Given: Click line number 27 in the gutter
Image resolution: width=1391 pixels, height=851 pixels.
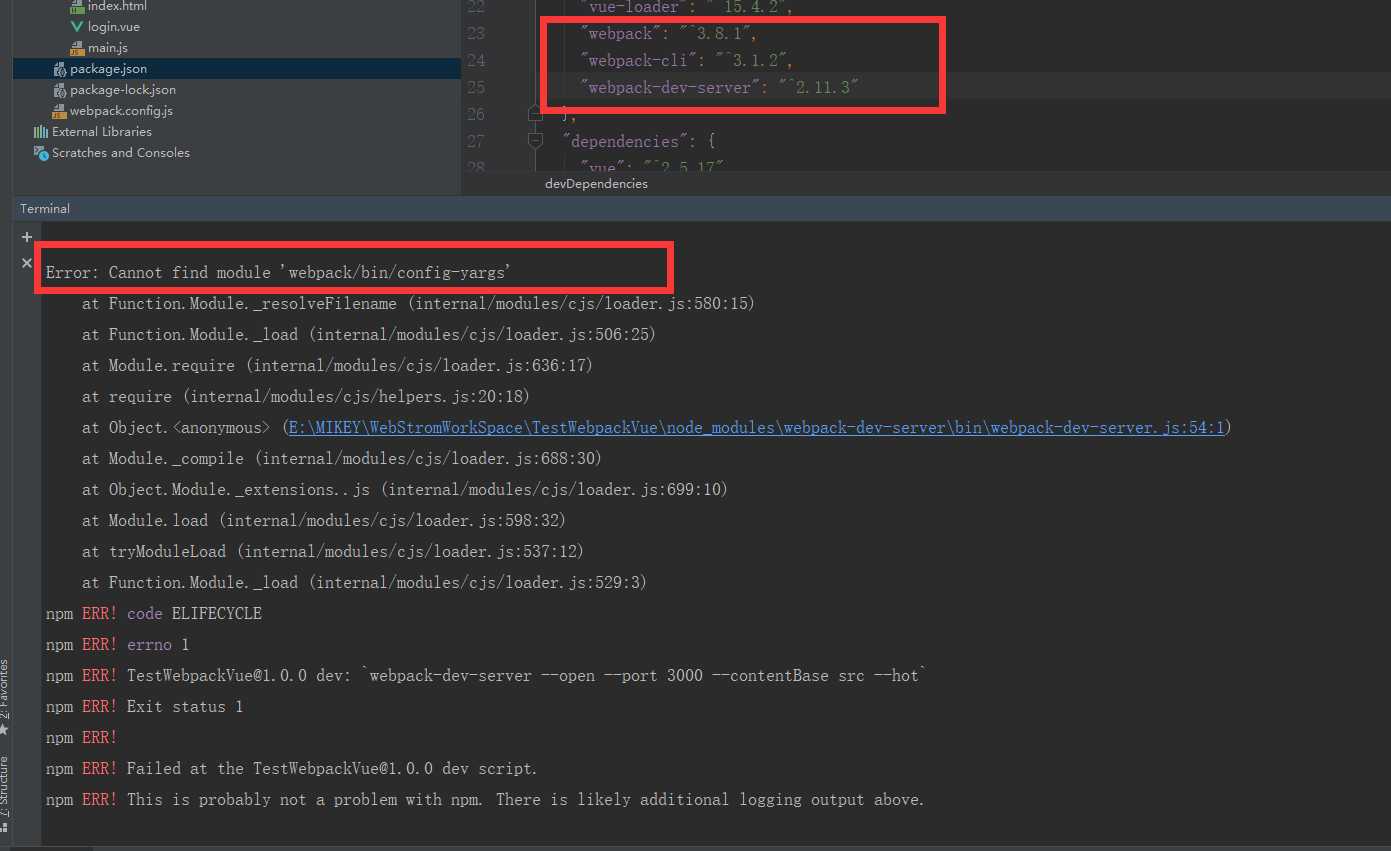Looking at the screenshot, I should 475,141.
